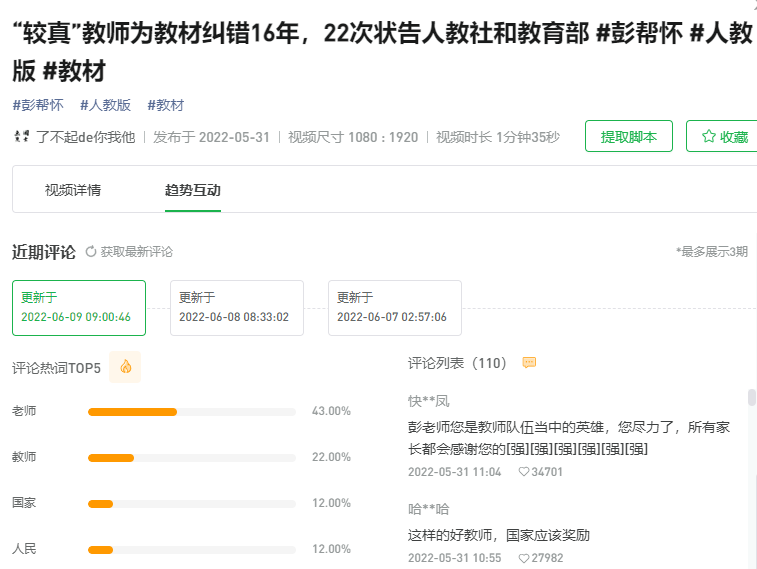Click the timestamp 2022-05-31 11:04
The image size is (757, 569).
pos(454,472)
